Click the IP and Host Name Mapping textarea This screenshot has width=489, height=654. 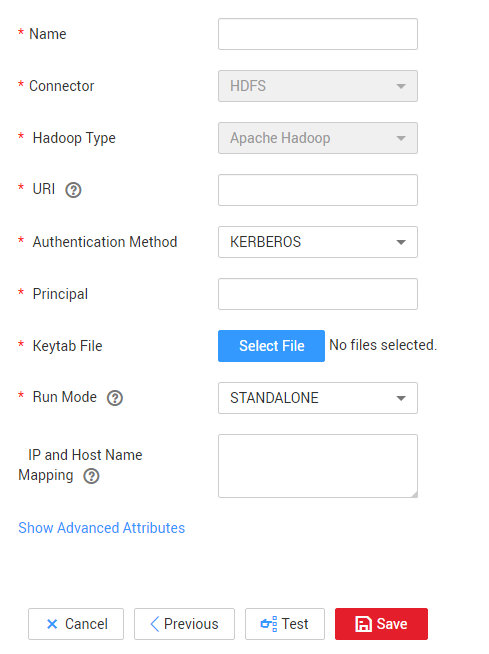(318, 466)
